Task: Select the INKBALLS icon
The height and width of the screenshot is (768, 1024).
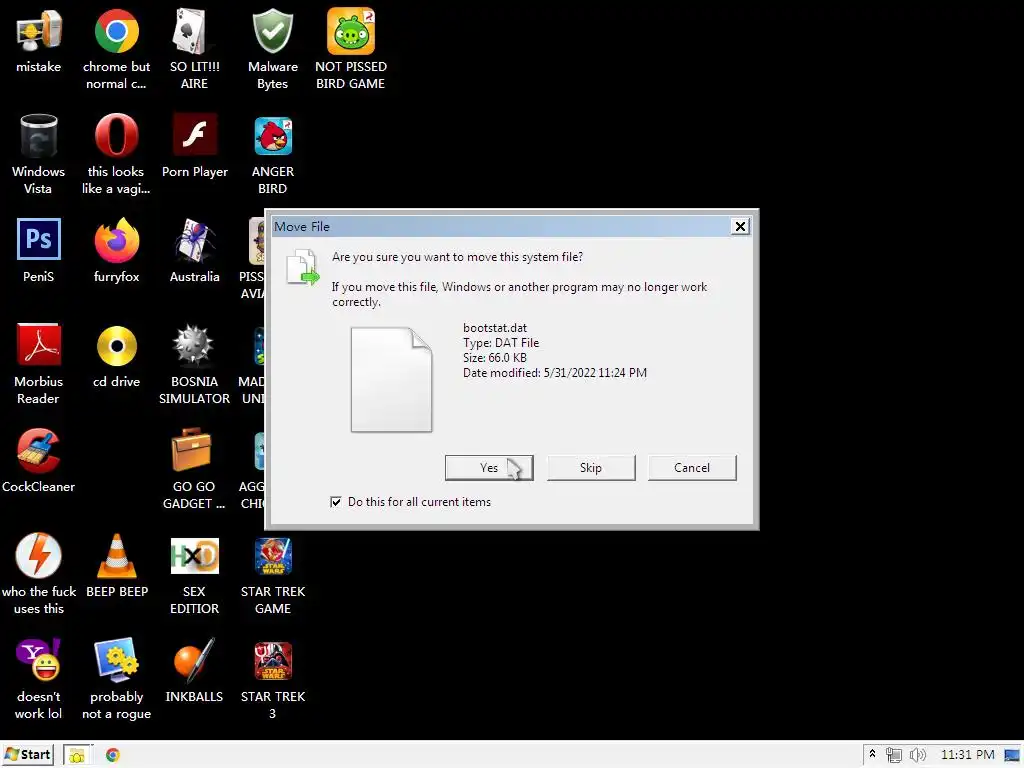Action: pyautogui.click(x=194, y=660)
